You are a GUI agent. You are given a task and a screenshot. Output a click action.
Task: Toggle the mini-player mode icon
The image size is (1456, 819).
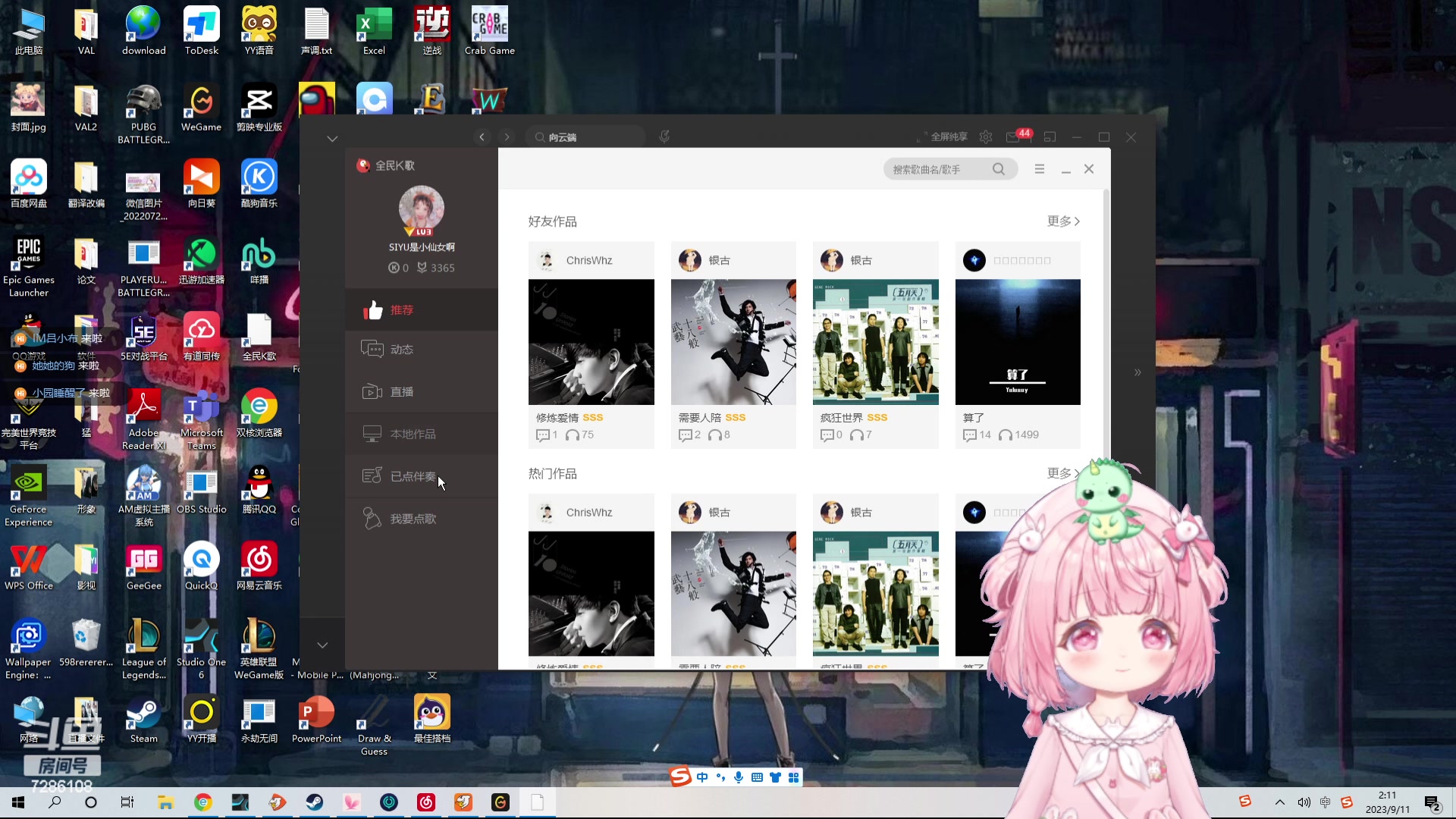(1050, 137)
